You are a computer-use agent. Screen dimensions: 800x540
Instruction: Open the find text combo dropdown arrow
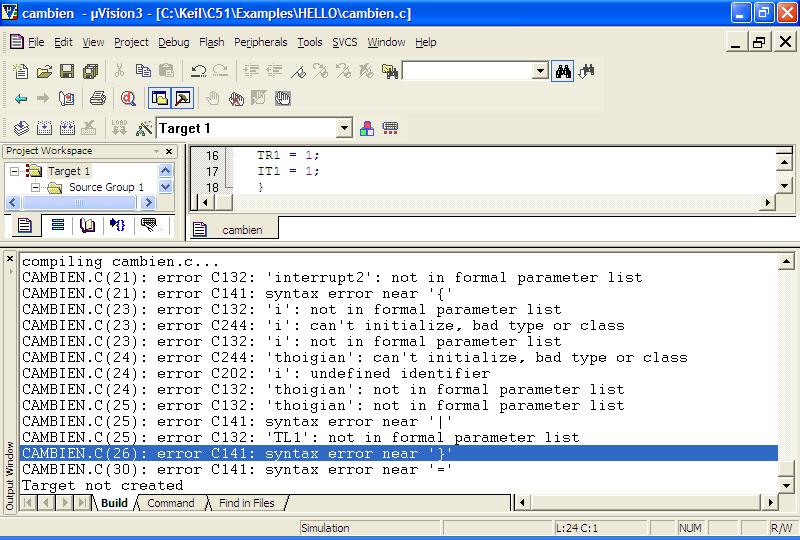click(540, 71)
